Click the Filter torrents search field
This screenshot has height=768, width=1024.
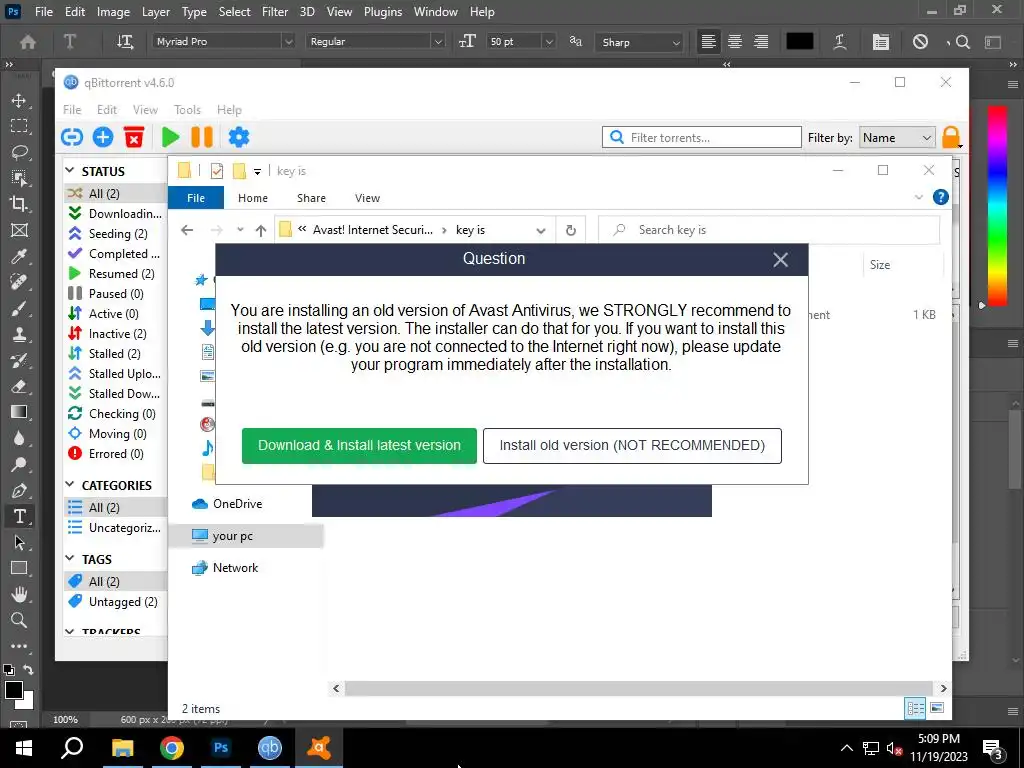click(701, 138)
